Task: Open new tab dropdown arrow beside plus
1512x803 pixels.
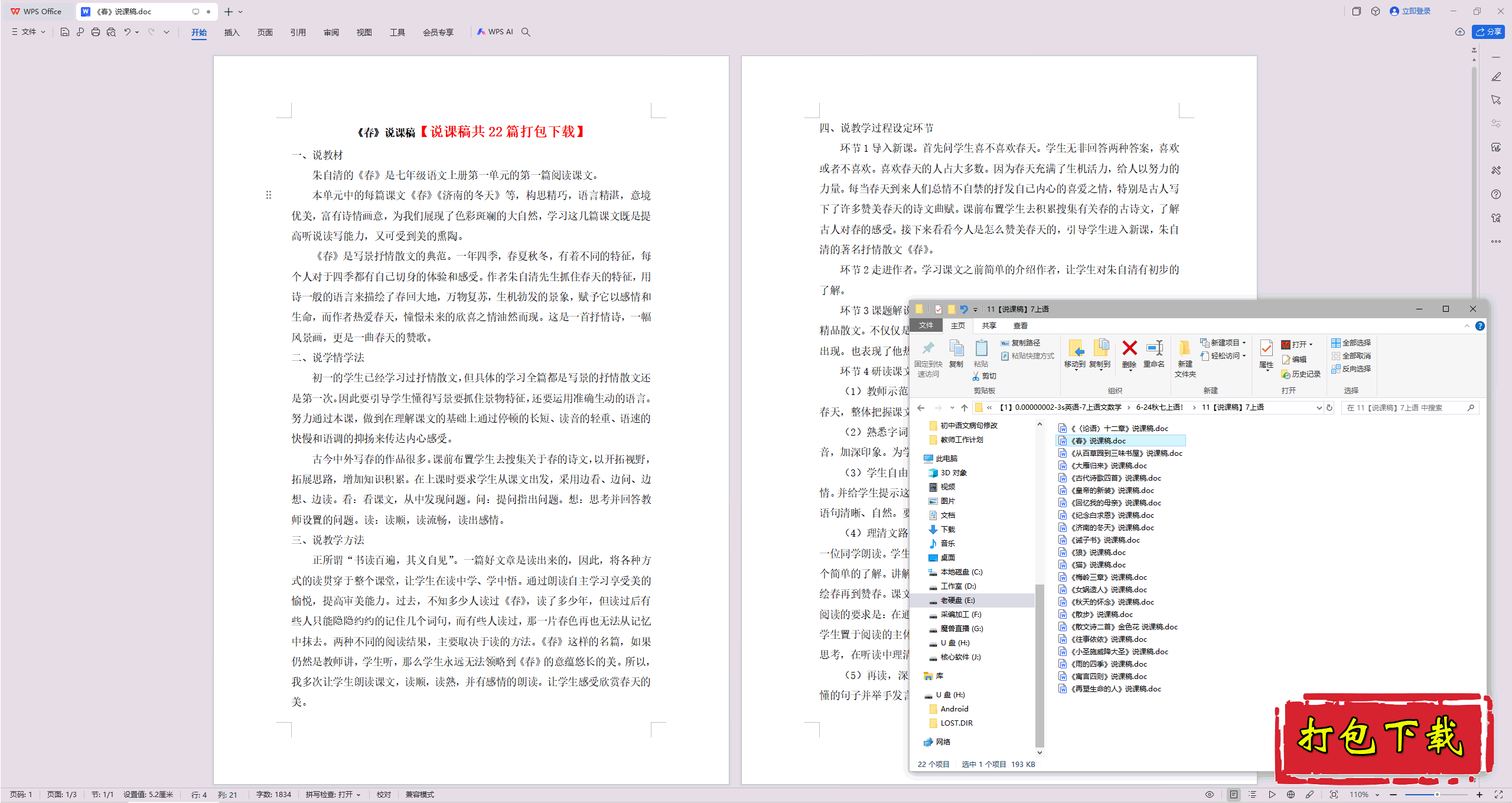Action: pos(240,12)
